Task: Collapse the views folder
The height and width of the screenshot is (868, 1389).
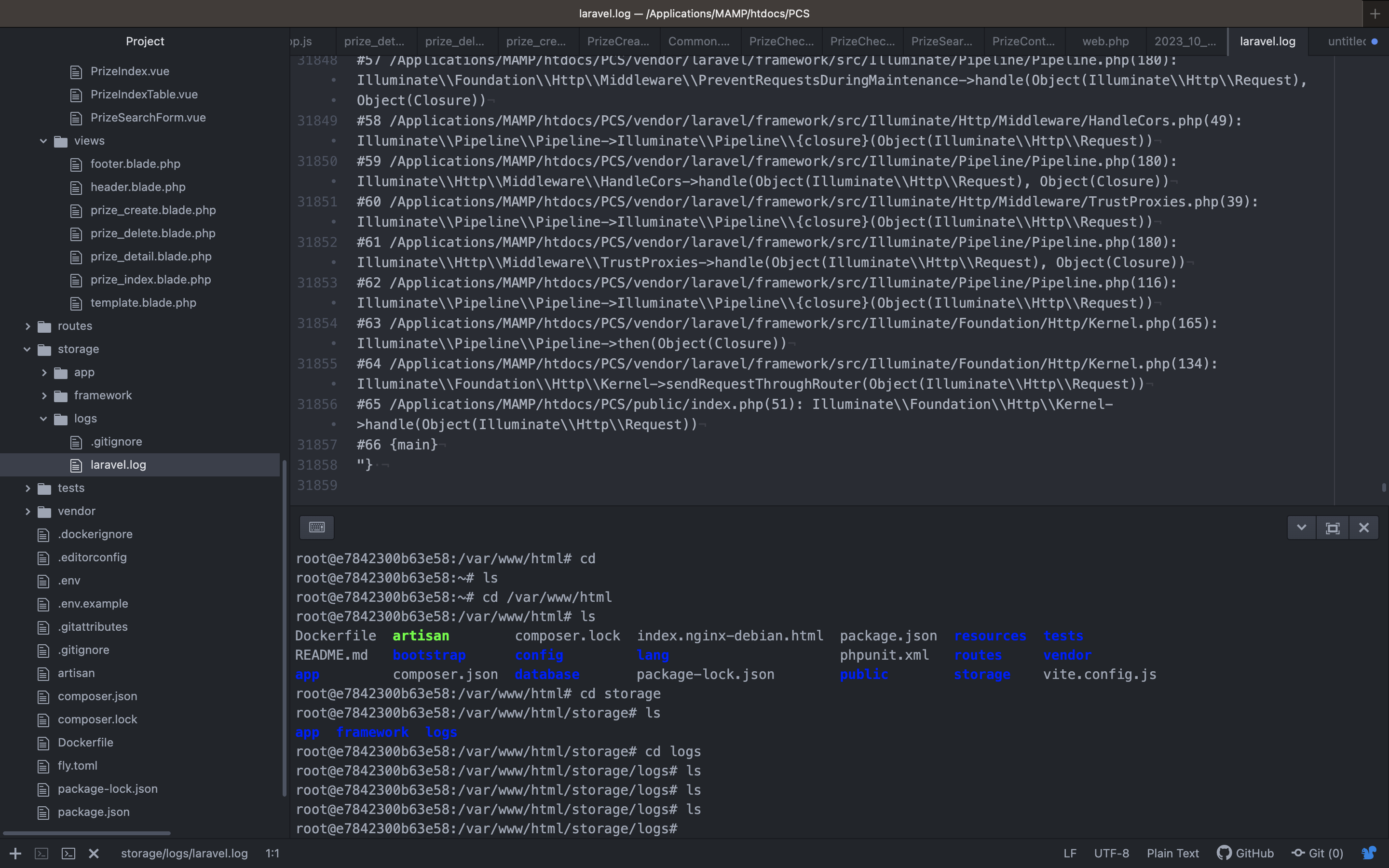Action: click(x=43, y=141)
